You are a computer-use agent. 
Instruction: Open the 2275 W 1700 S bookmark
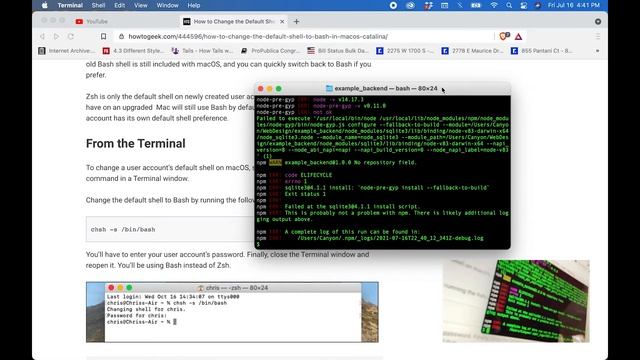(405, 51)
